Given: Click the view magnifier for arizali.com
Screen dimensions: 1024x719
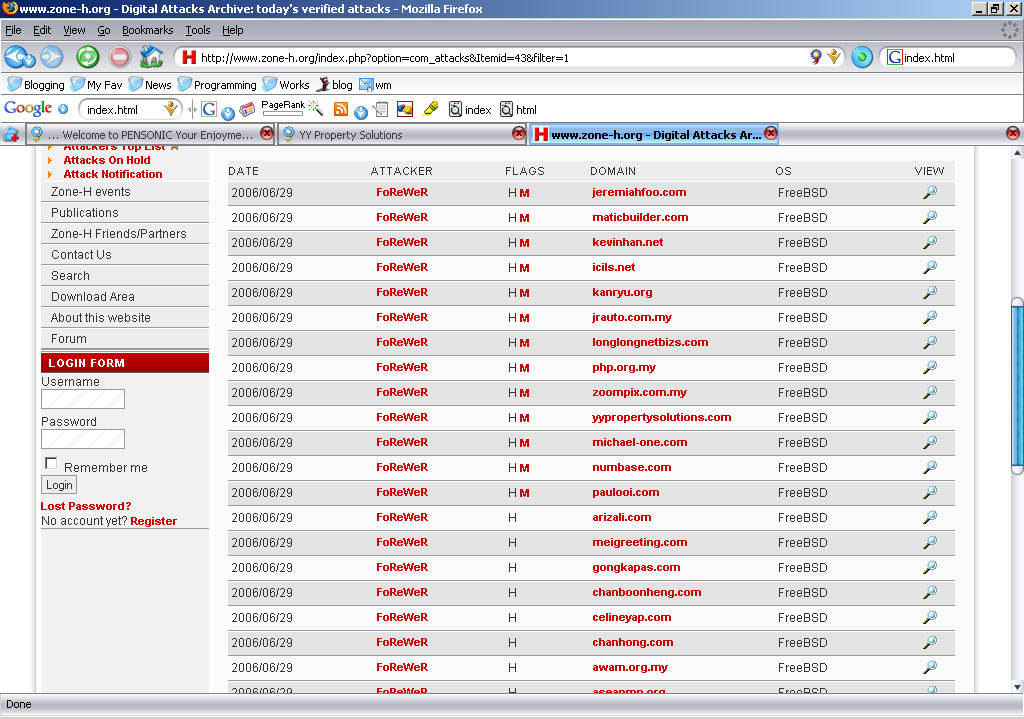Looking at the screenshot, I should [930, 517].
